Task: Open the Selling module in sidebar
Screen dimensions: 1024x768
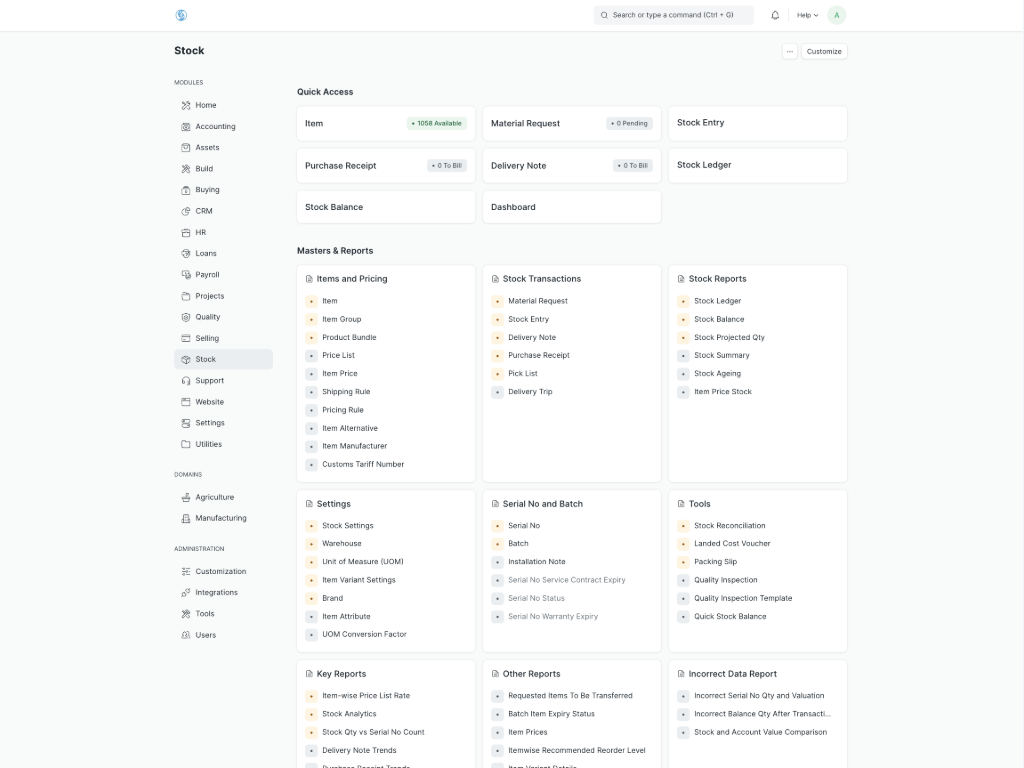Action: pos(207,338)
